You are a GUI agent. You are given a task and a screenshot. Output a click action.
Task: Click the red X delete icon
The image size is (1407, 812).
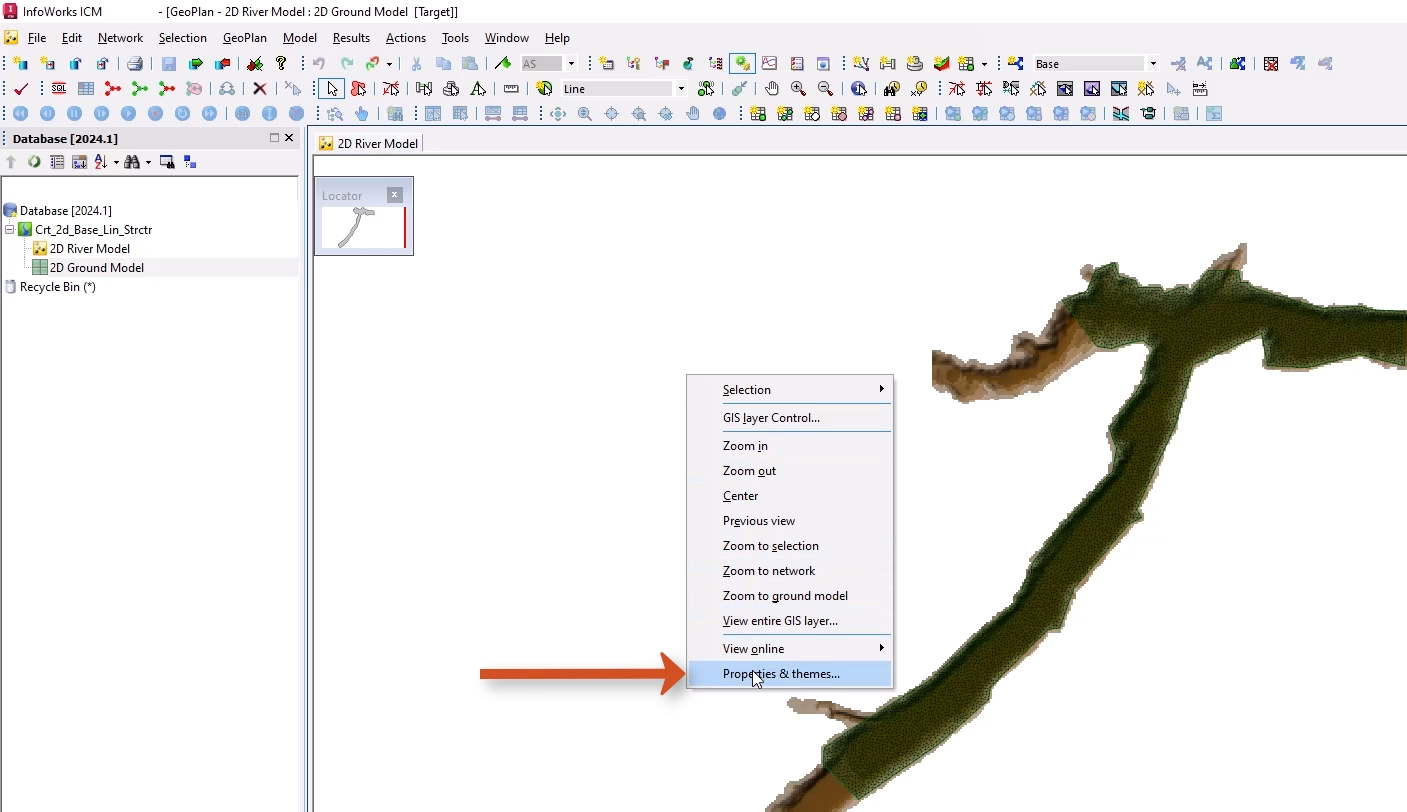259,89
